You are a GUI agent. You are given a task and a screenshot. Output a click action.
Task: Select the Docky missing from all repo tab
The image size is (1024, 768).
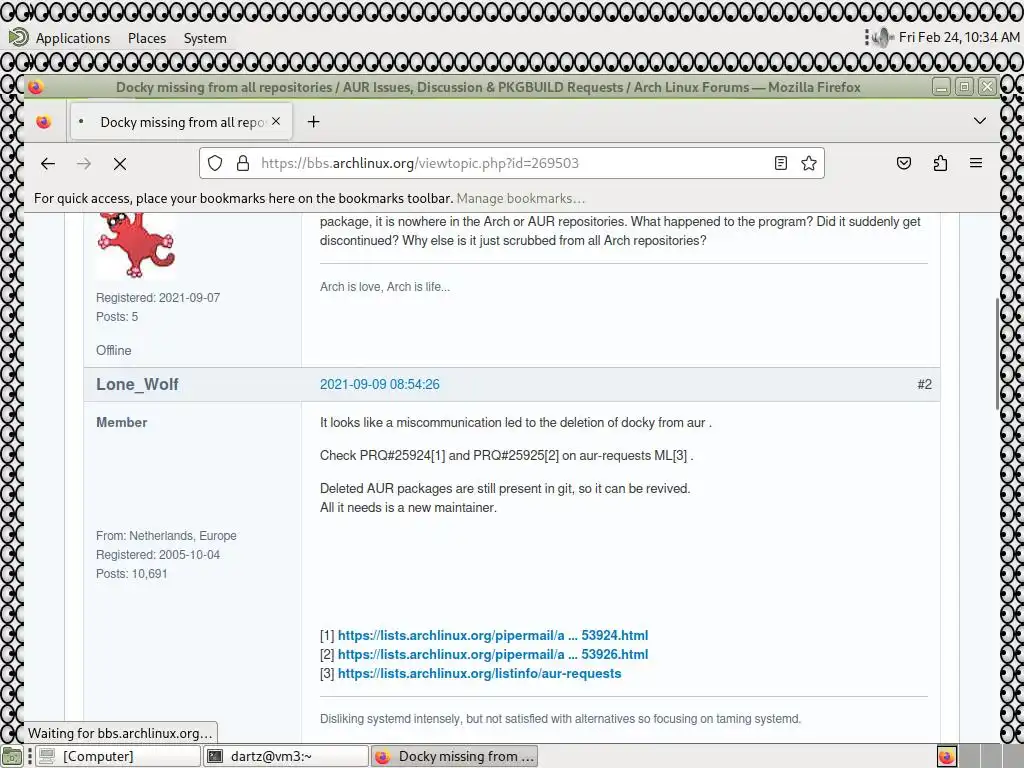181,121
